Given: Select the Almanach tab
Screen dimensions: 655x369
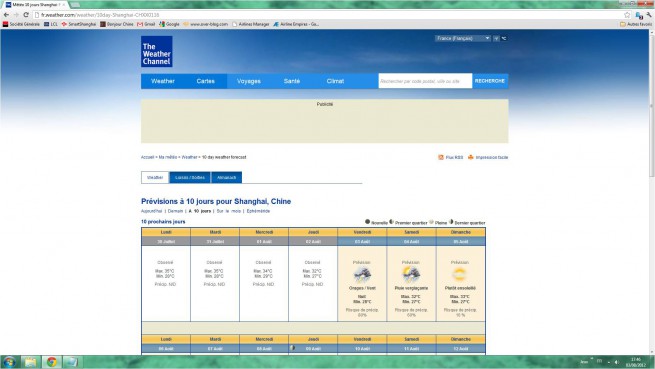Looking at the screenshot, I should tap(226, 178).
